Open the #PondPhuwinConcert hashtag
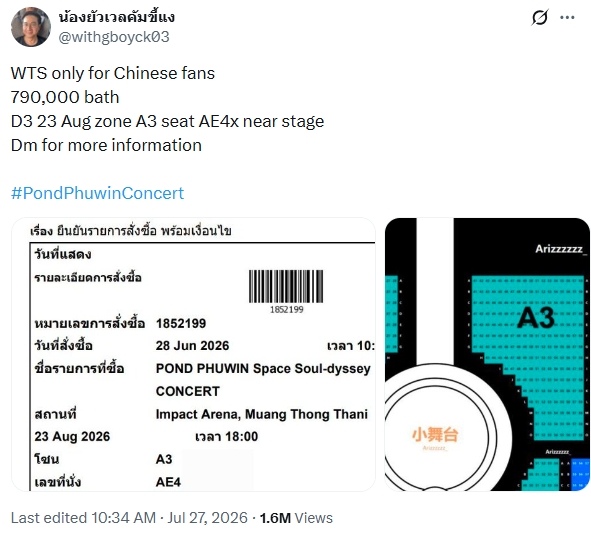The height and width of the screenshot is (539, 591). pyautogui.click(x=97, y=193)
